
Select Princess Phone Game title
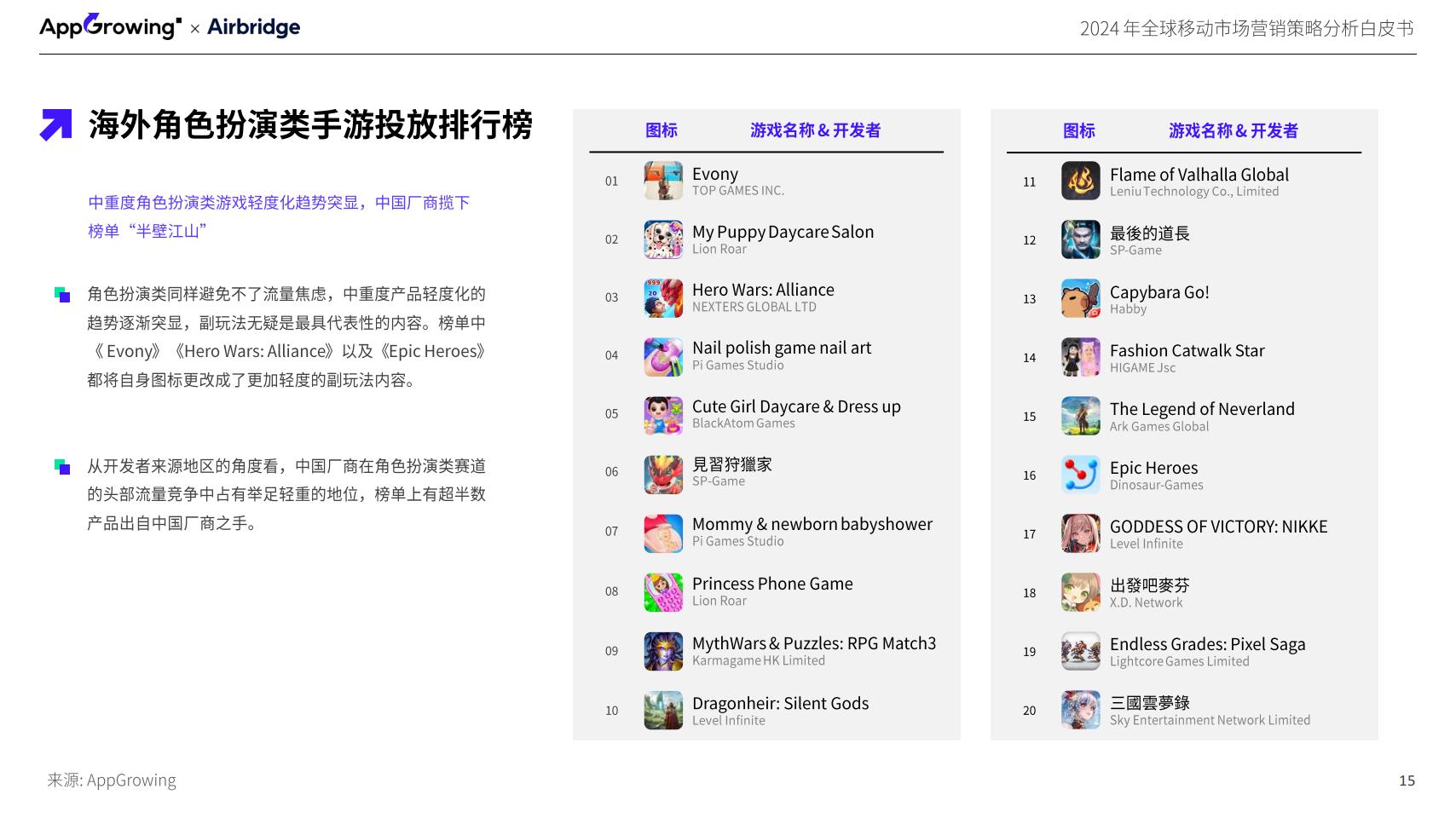click(772, 584)
